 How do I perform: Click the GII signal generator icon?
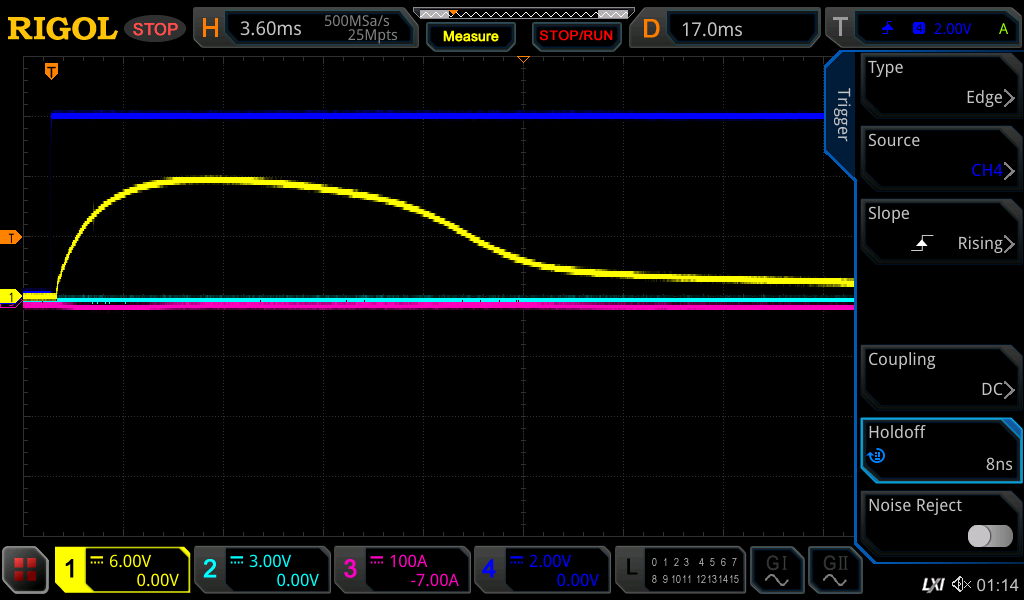pyautogui.click(x=835, y=570)
